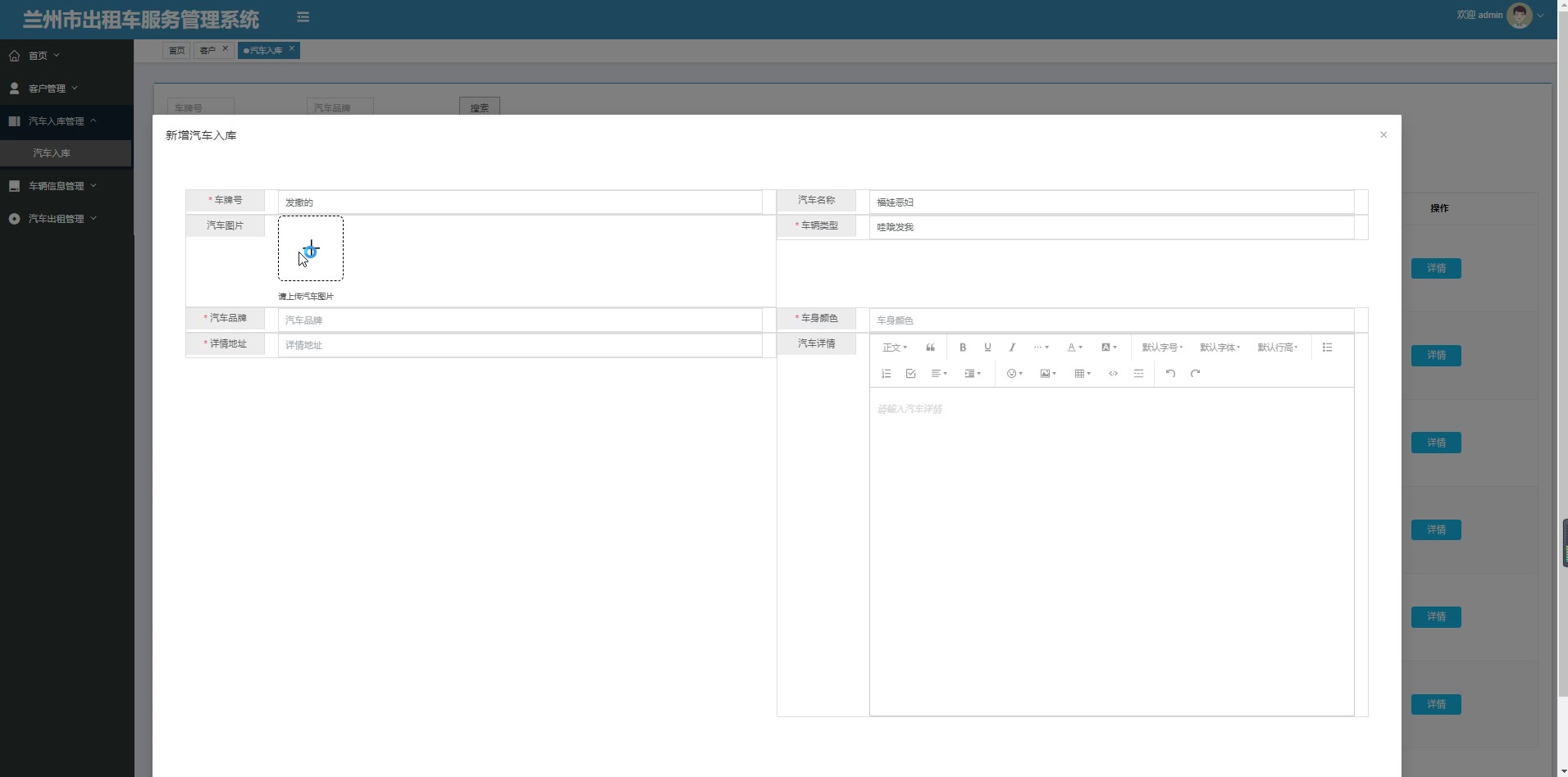Open the insert image menu
Image resolution: width=1568 pixels, height=777 pixels.
coord(1048,374)
